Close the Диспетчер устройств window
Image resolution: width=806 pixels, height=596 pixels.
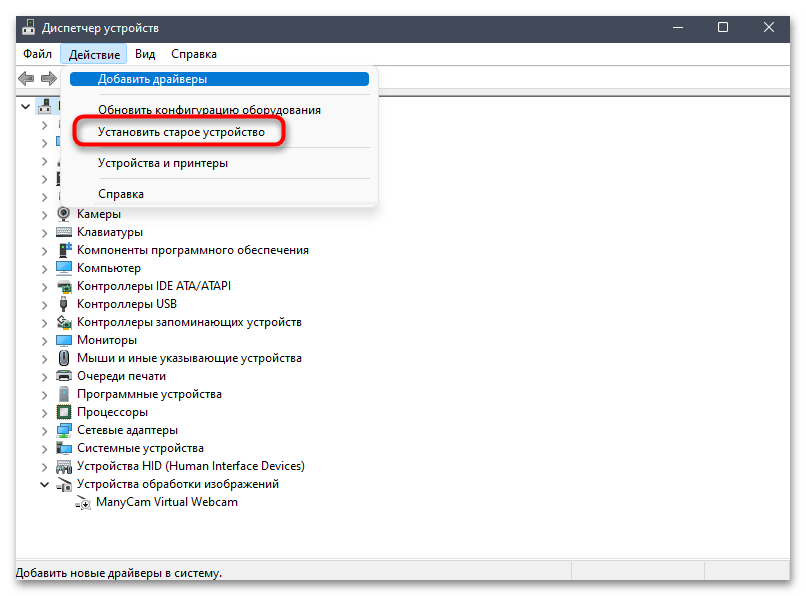pos(768,28)
